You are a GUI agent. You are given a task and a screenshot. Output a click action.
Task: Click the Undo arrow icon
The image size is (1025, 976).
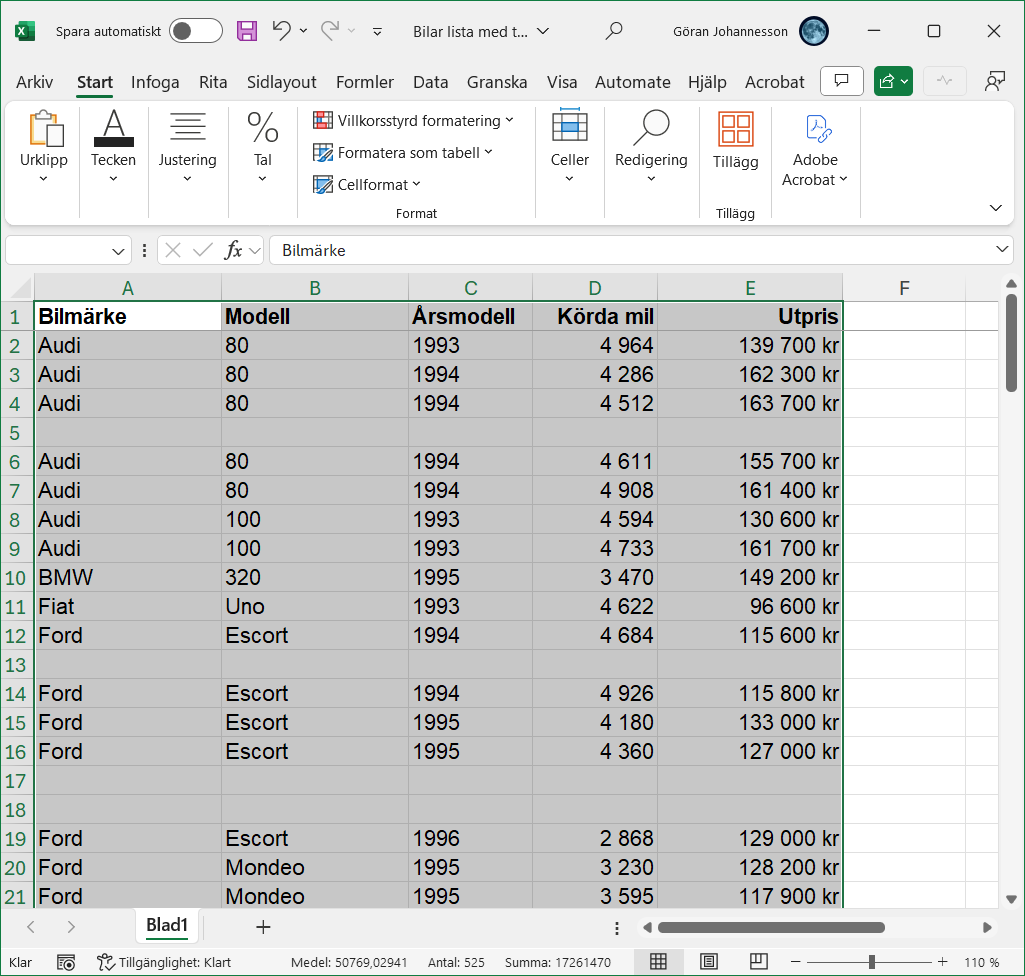click(282, 31)
